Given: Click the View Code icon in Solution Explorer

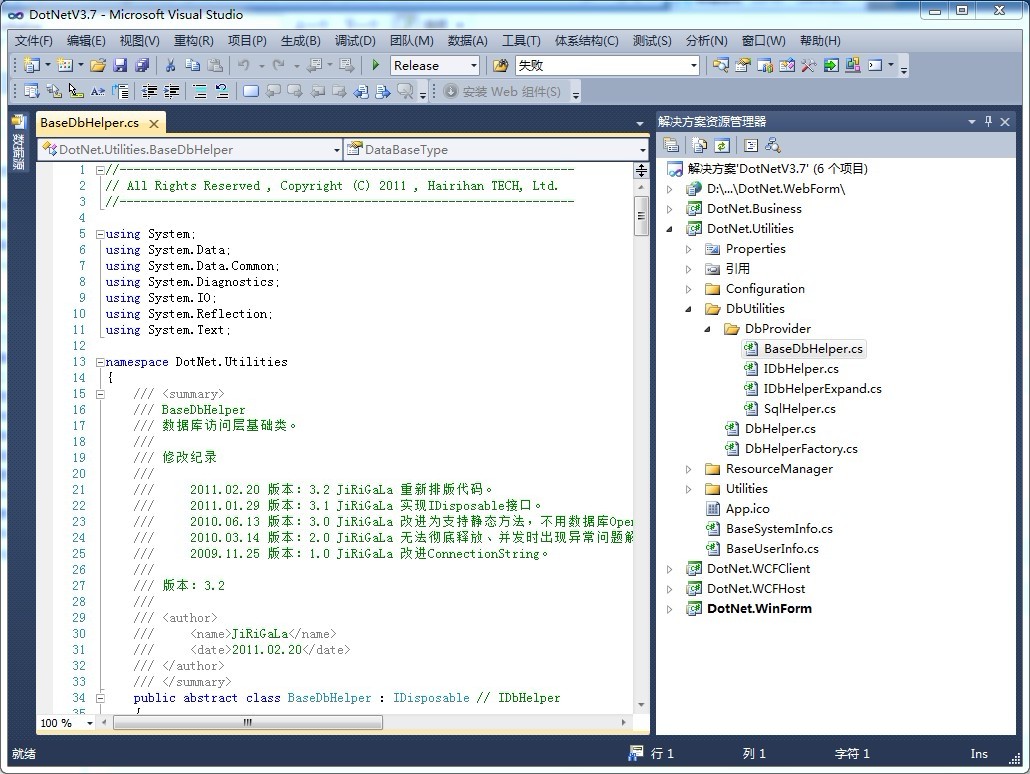Looking at the screenshot, I should pyautogui.click(x=751, y=145).
